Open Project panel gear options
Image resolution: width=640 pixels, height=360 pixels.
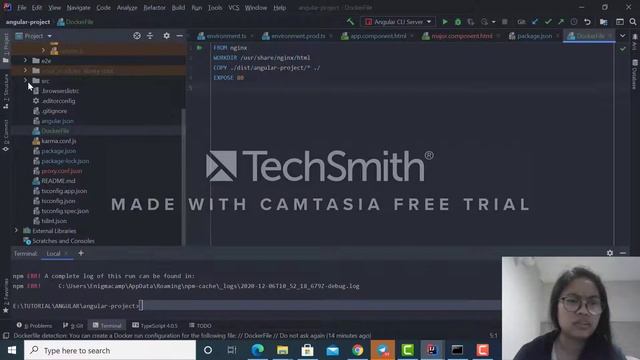167,36
